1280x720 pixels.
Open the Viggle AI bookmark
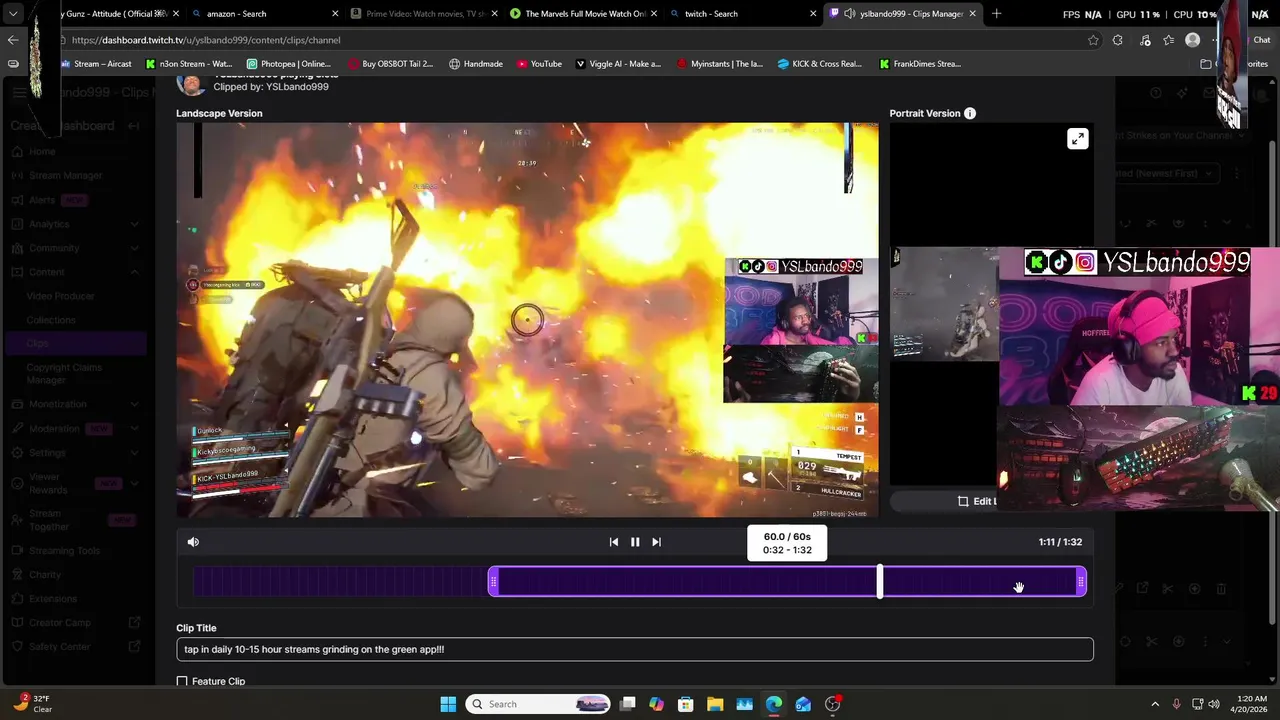click(618, 64)
